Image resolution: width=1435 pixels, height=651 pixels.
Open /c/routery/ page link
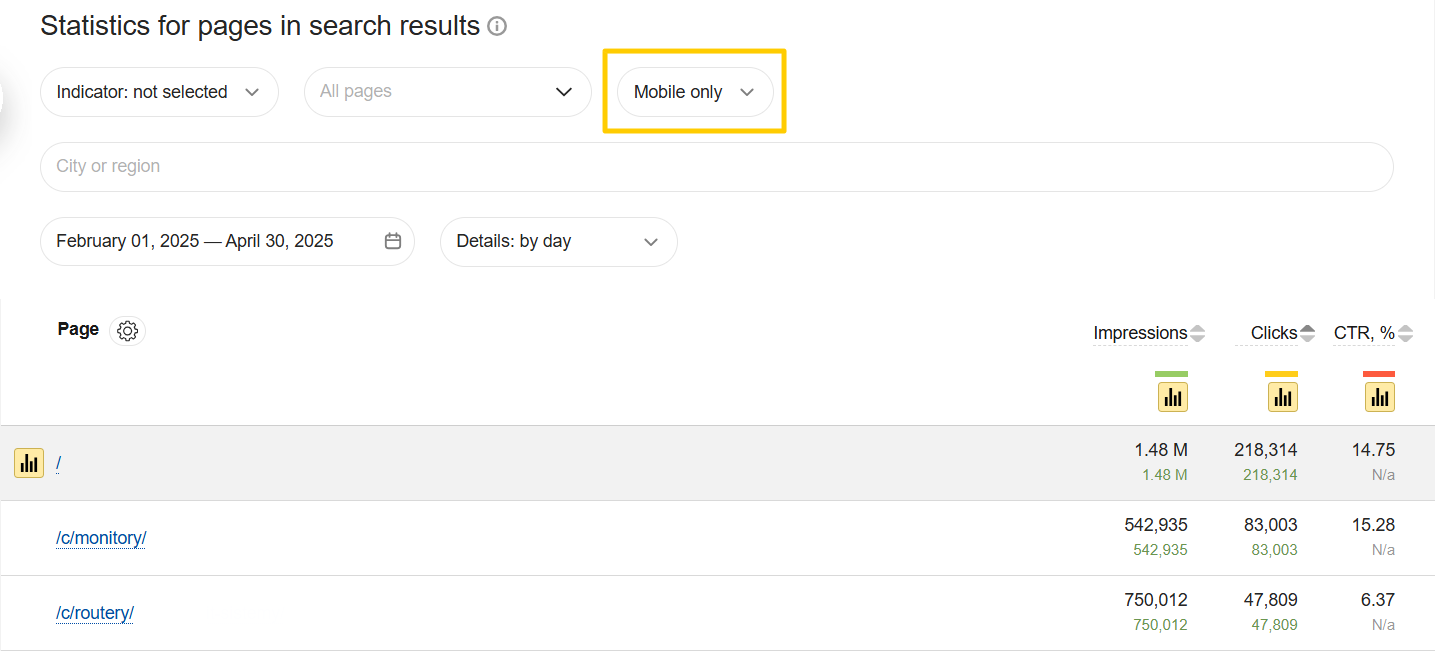pos(95,613)
